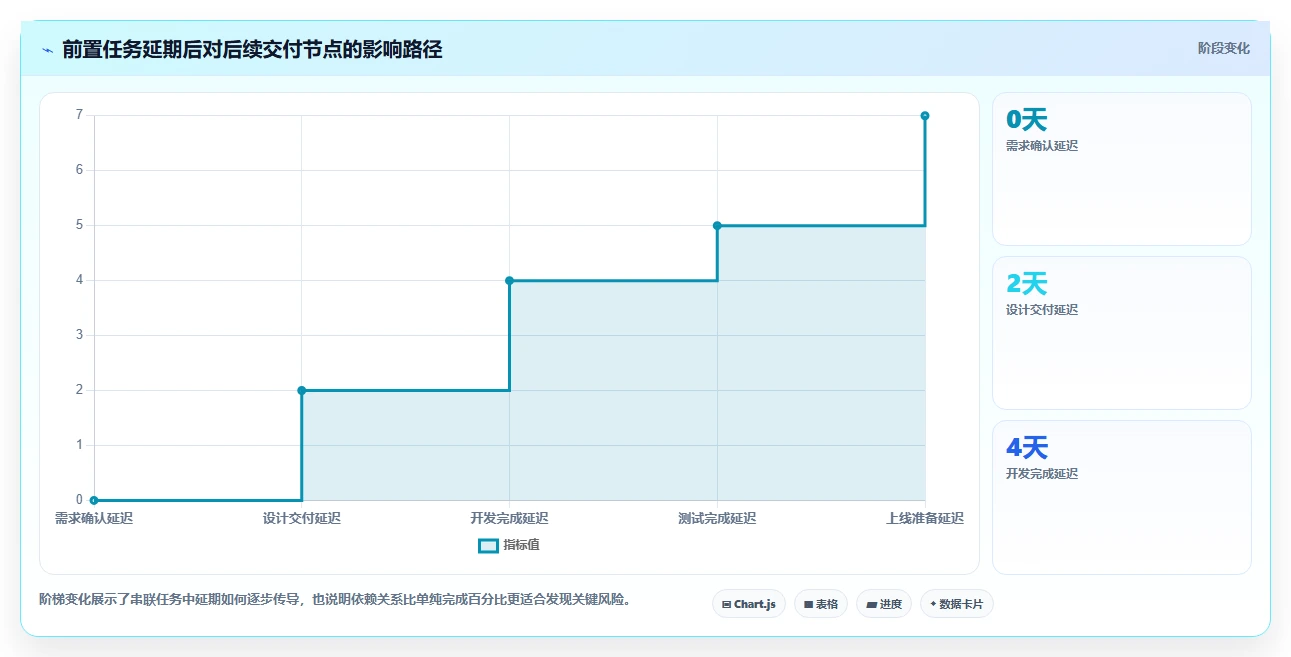The width and height of the screenshot is (1291, 657).
Task: Click the data point at 测试完成延迟 value 5
Action: (717, 225)
